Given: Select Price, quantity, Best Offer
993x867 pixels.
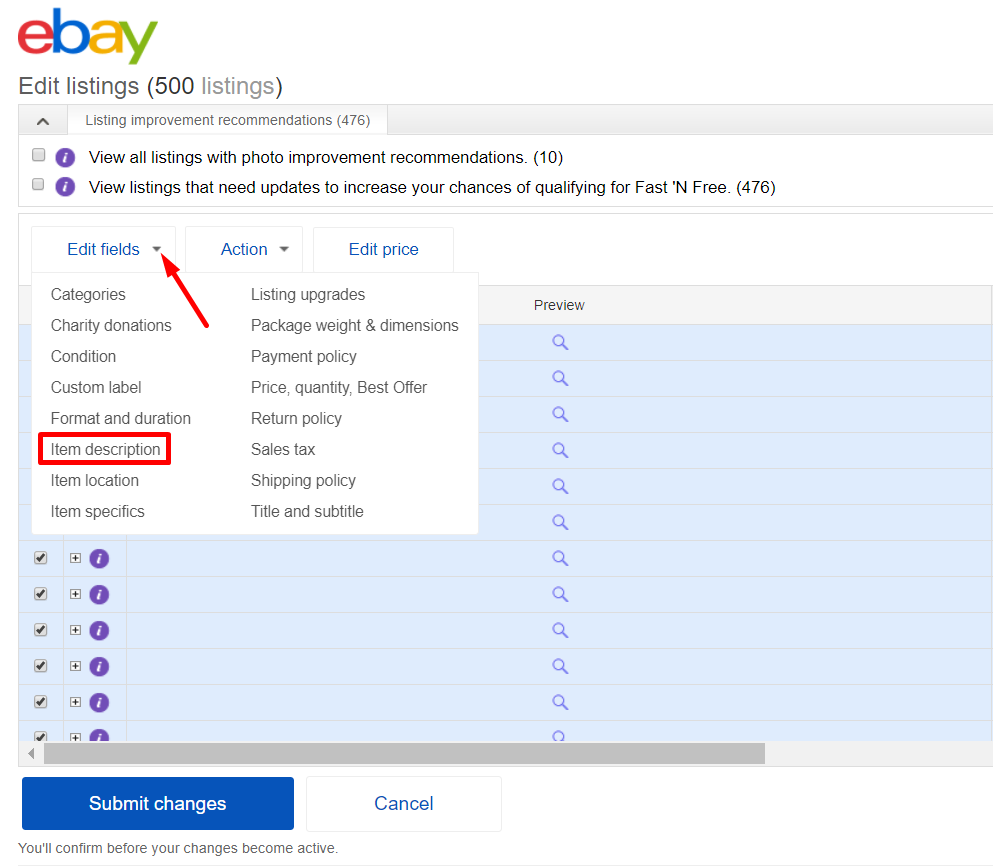Looking at the screenshot, I should tap(339, 388).
